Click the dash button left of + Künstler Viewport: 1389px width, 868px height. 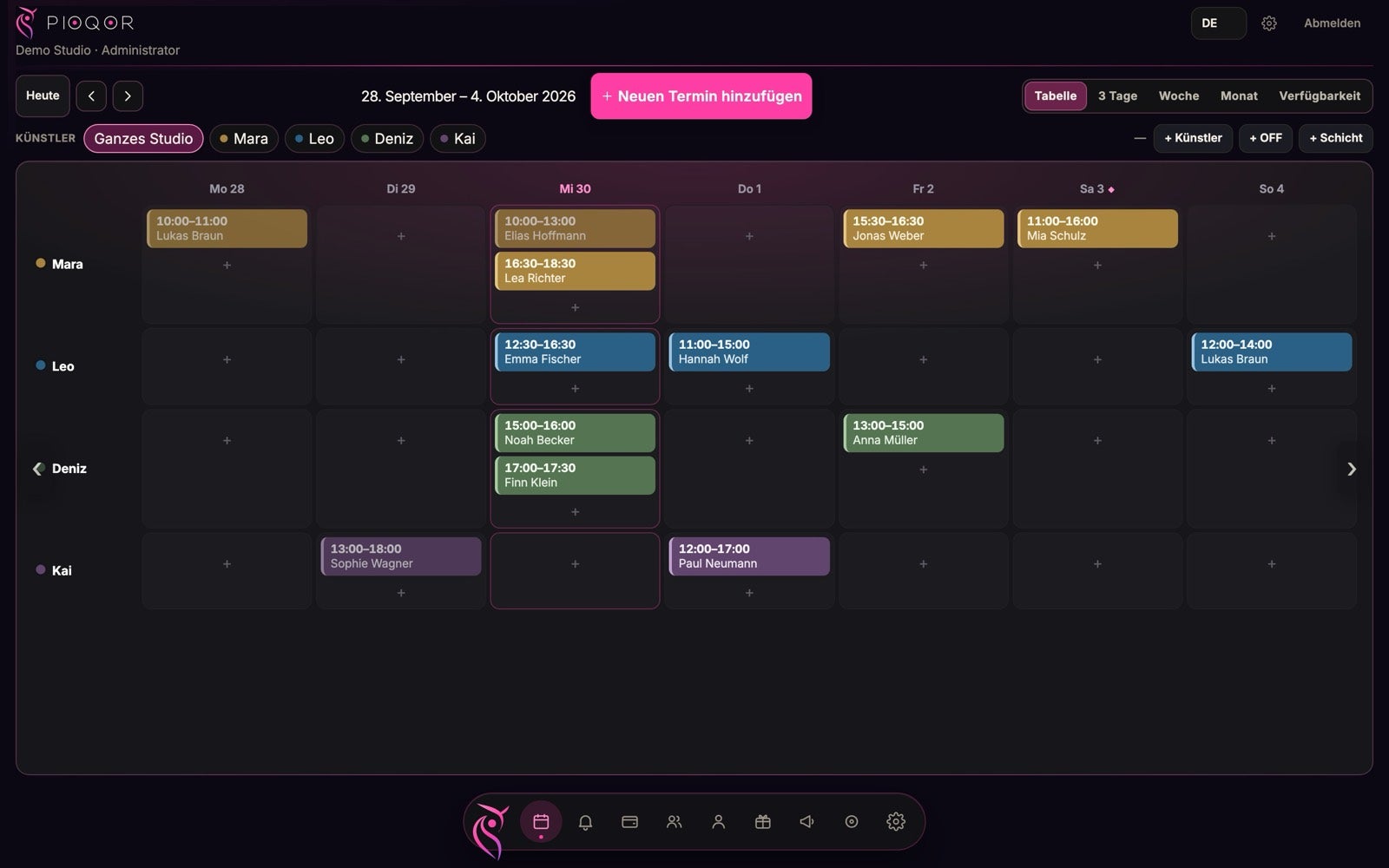1140,139
